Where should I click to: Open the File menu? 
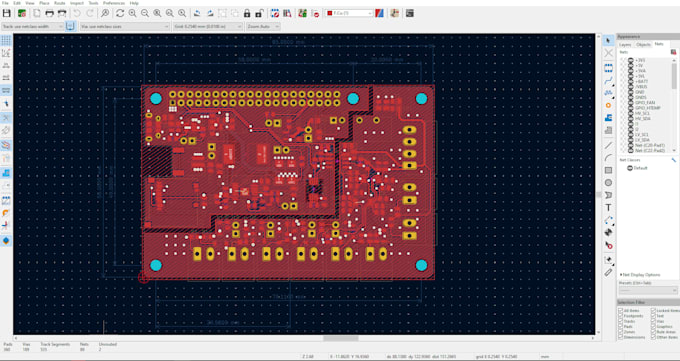5,3
